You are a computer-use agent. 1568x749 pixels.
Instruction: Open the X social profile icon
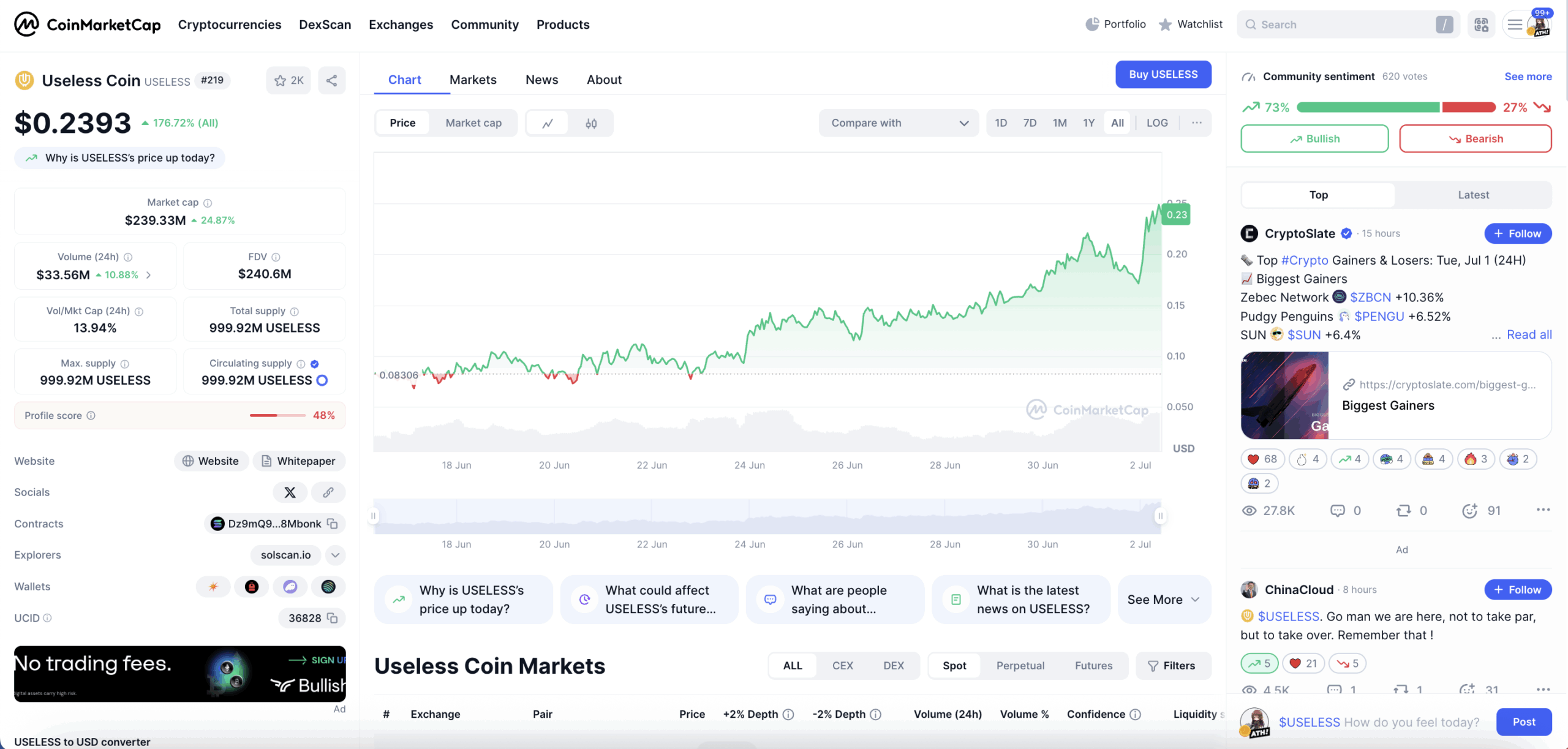click(x=290, y=492)
